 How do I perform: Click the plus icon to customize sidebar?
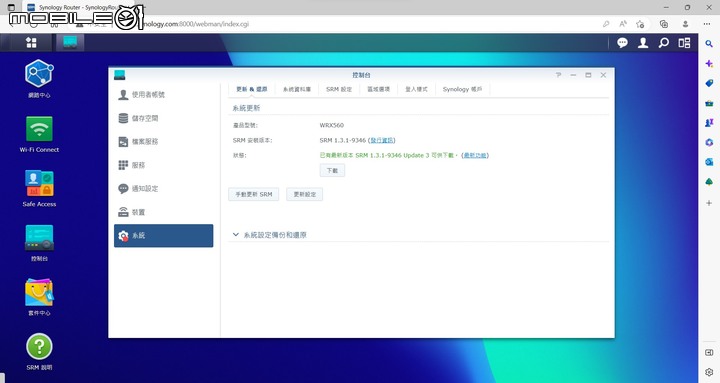pyautogui.click(x=709, y=203)
